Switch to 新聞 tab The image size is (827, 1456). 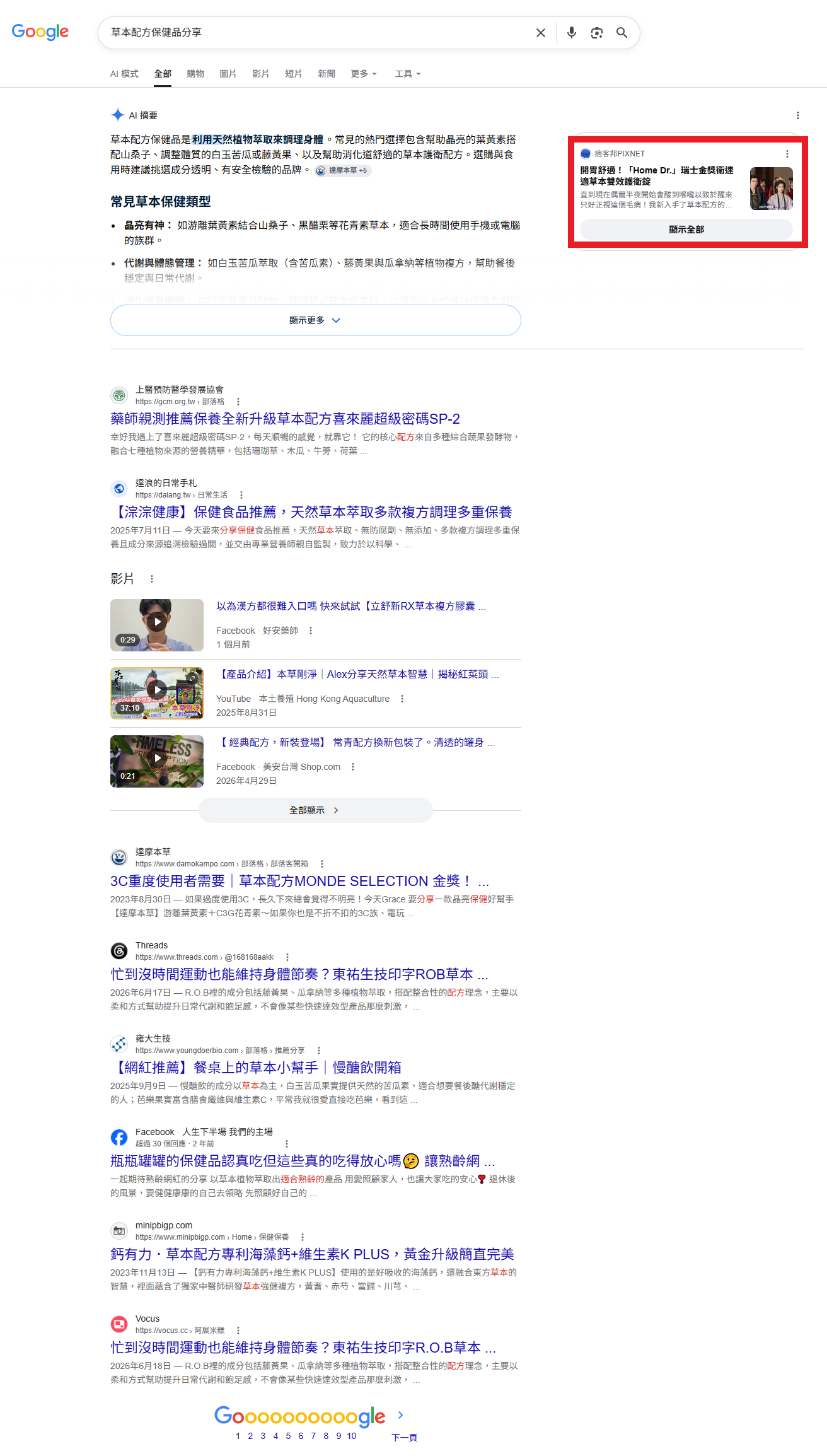point(327,74)
